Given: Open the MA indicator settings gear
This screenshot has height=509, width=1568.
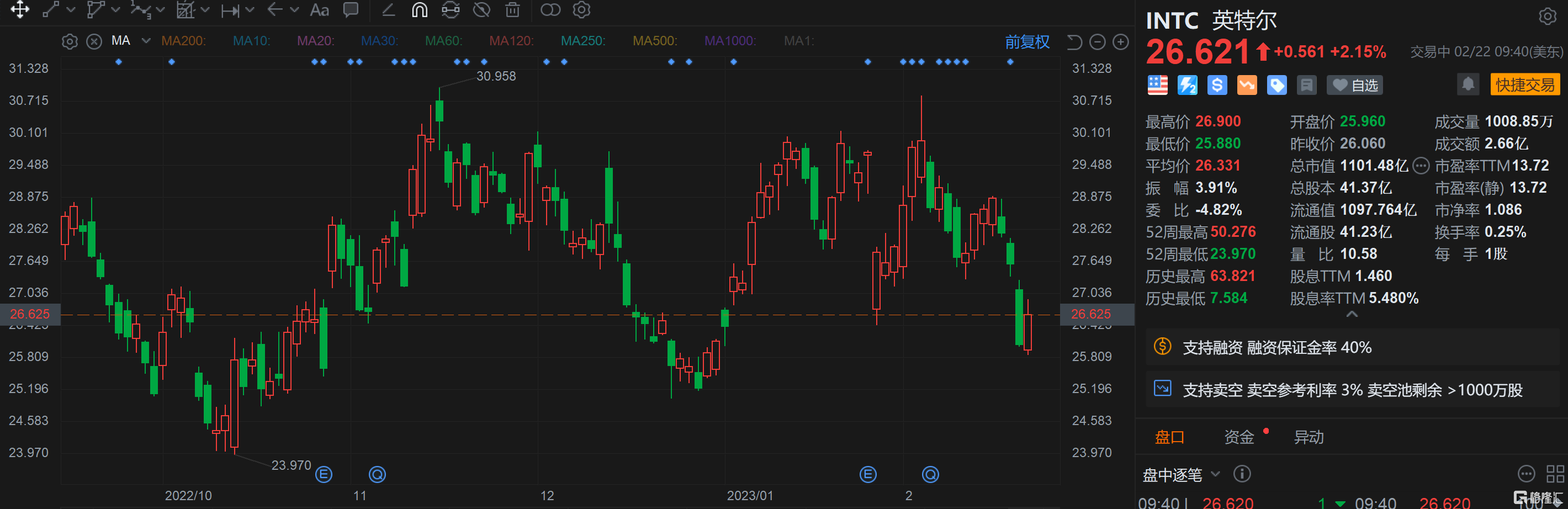Looking at the screenshot, I should (x=70, y=41).
